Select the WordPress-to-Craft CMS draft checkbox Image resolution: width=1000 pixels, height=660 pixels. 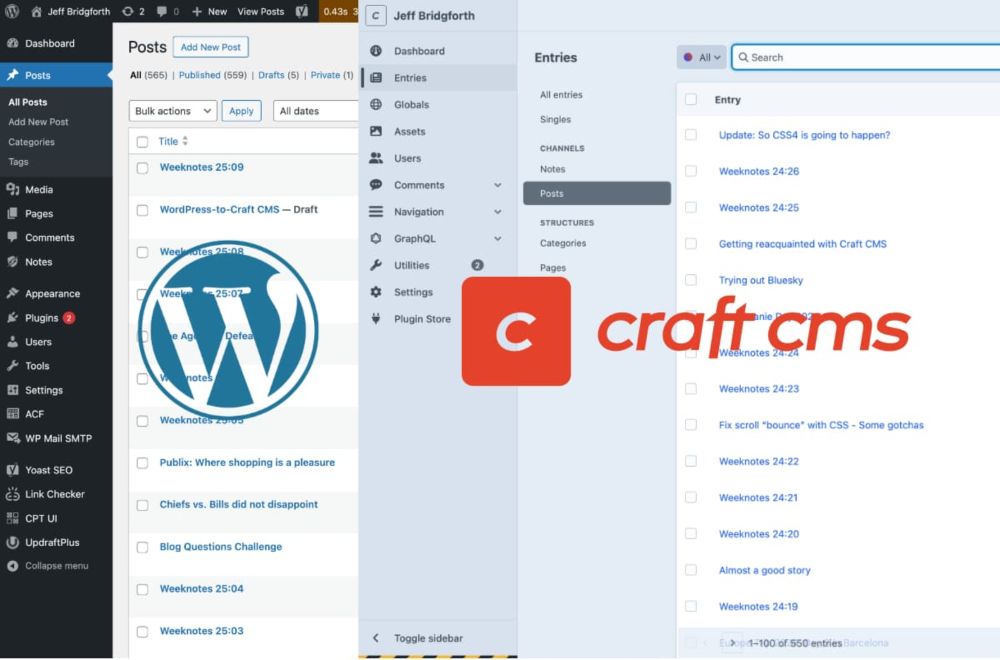click(142, 210)
